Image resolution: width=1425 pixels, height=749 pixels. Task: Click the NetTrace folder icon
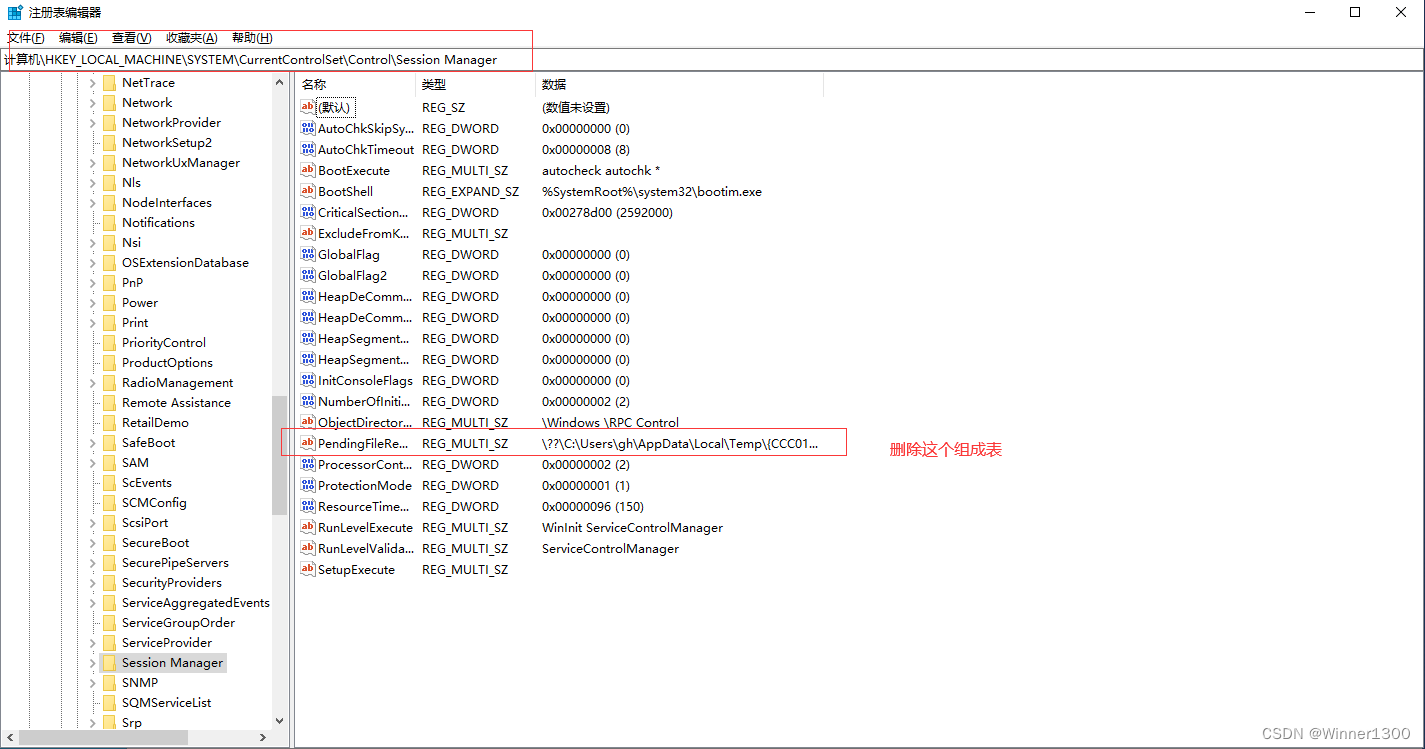[110, 83]
